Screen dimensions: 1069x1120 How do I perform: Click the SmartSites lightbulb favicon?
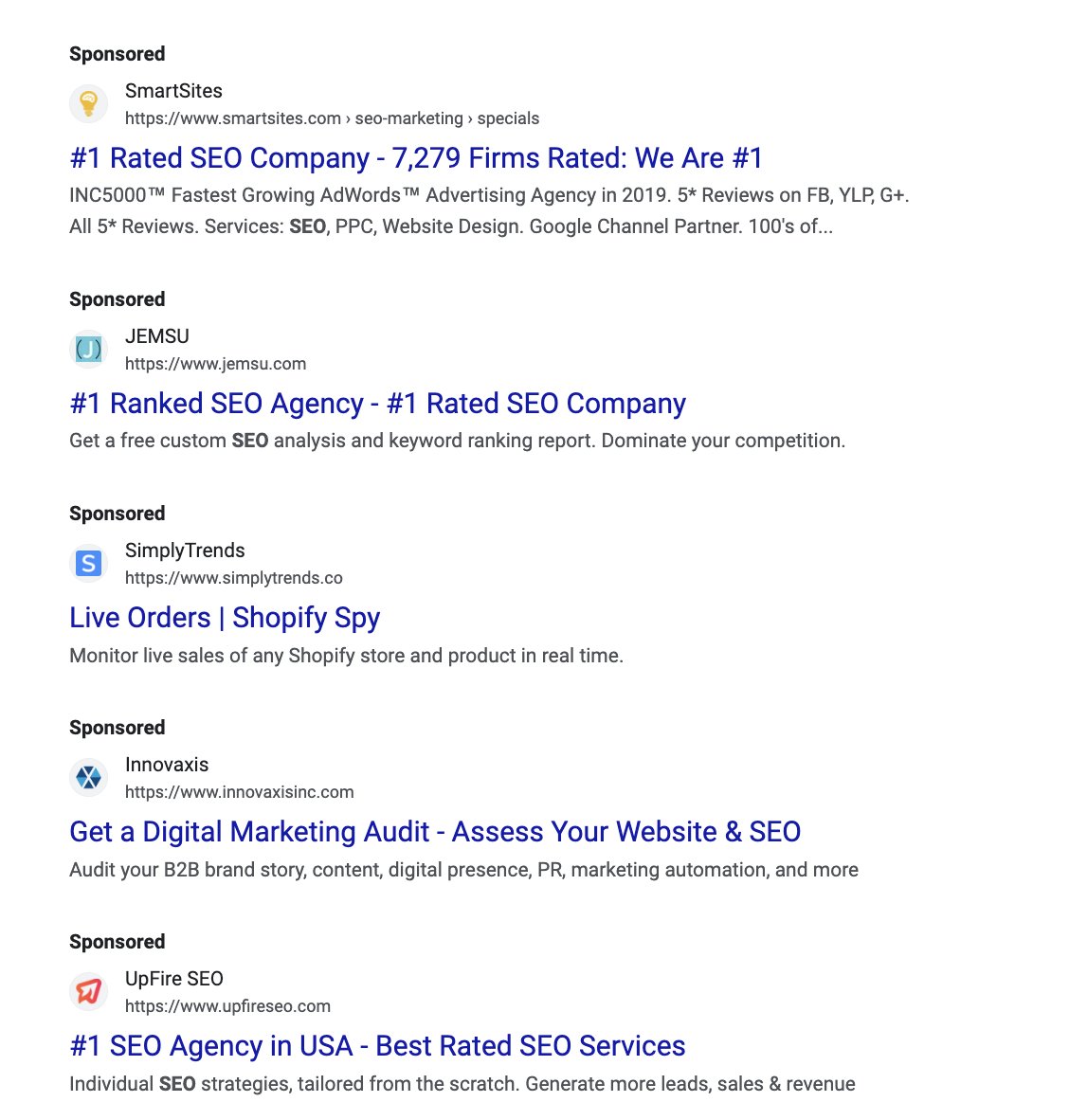point(88,103)
